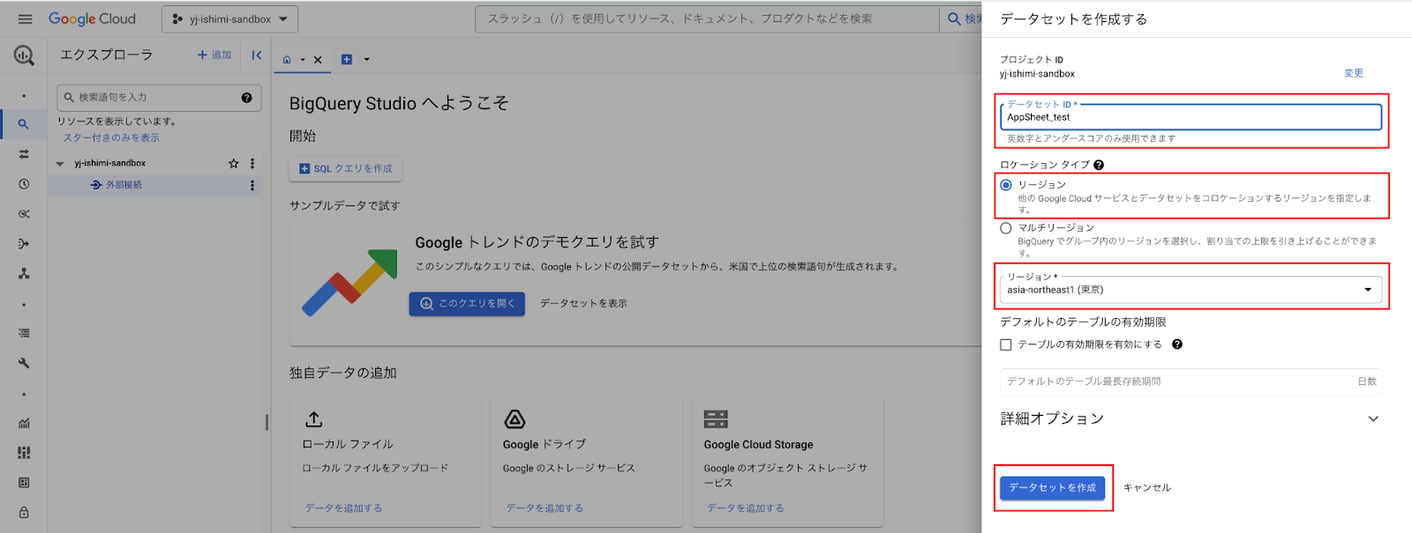This screenshot has width=1412, height=533.
Task: Click the location type help icon
Action: click(1099, 164)
